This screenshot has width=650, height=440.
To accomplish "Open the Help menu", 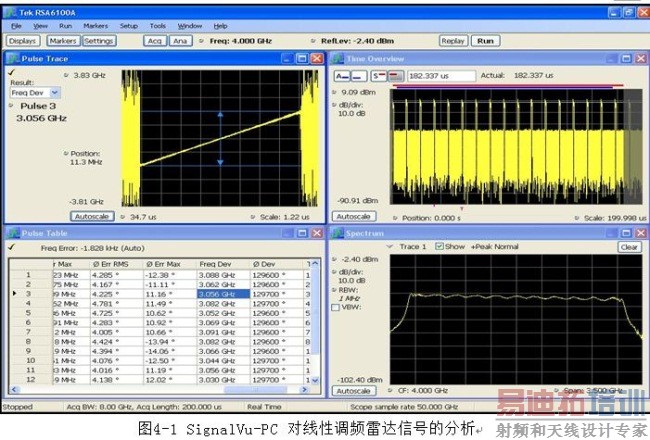I will (221, 26).
